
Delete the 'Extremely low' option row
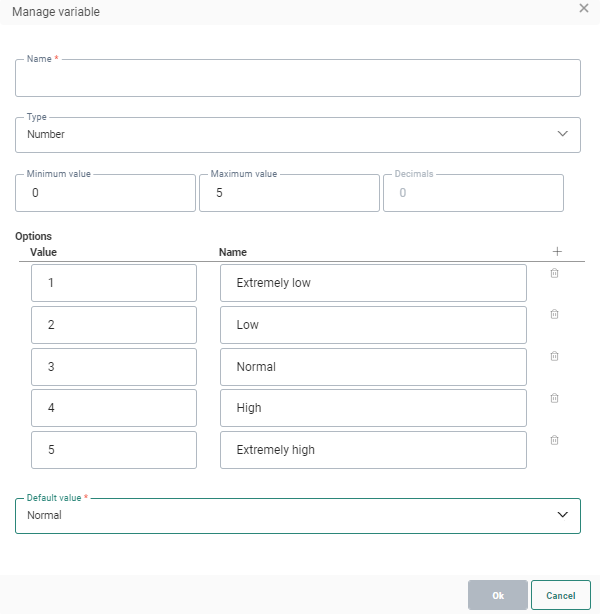point(554,273)
